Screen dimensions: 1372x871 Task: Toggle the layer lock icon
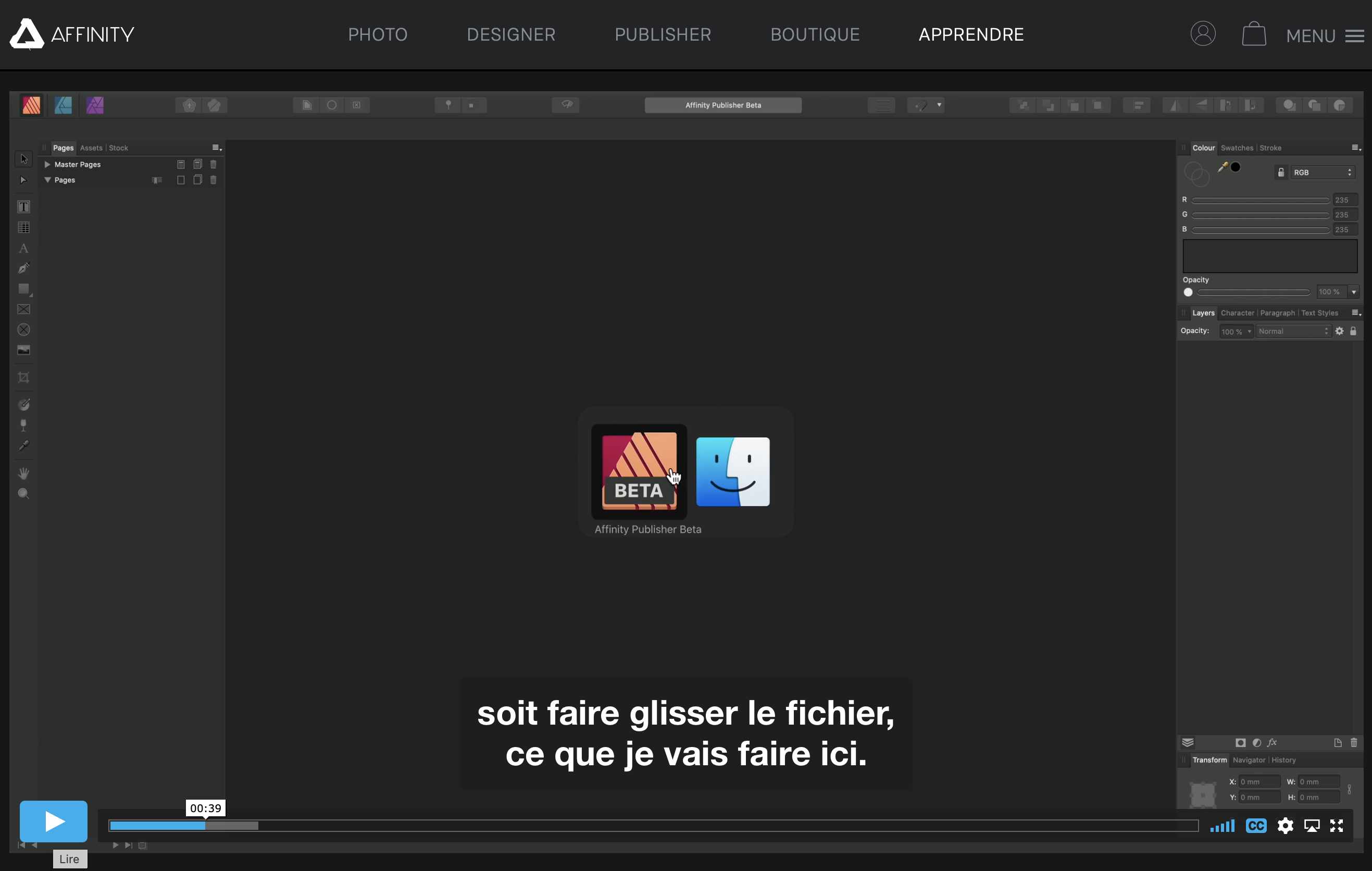point(1353,331)
